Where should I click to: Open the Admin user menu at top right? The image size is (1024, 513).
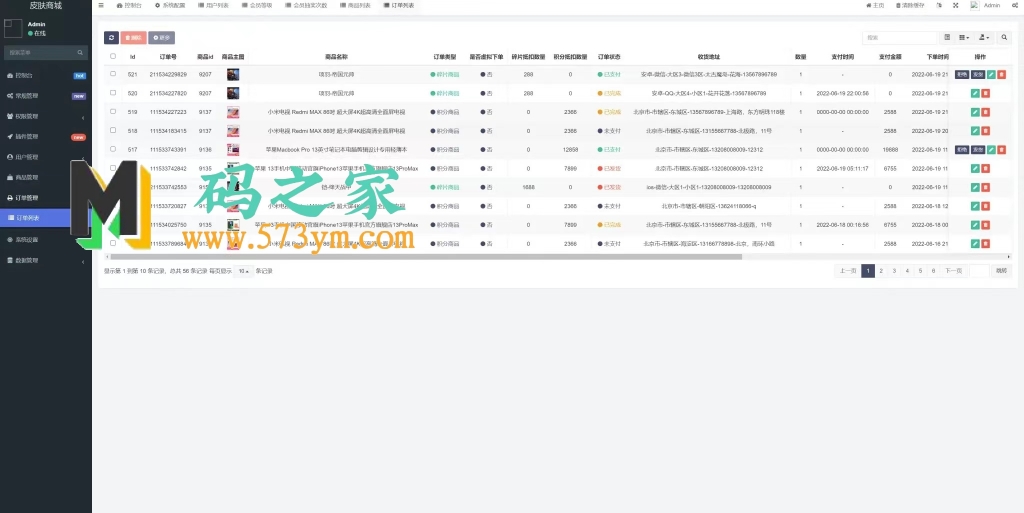coord(985,5)
